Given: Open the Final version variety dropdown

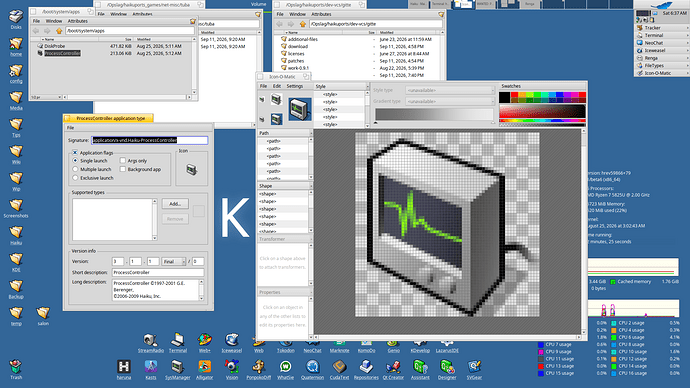Looking at the screenshot, I should point(173,261).
